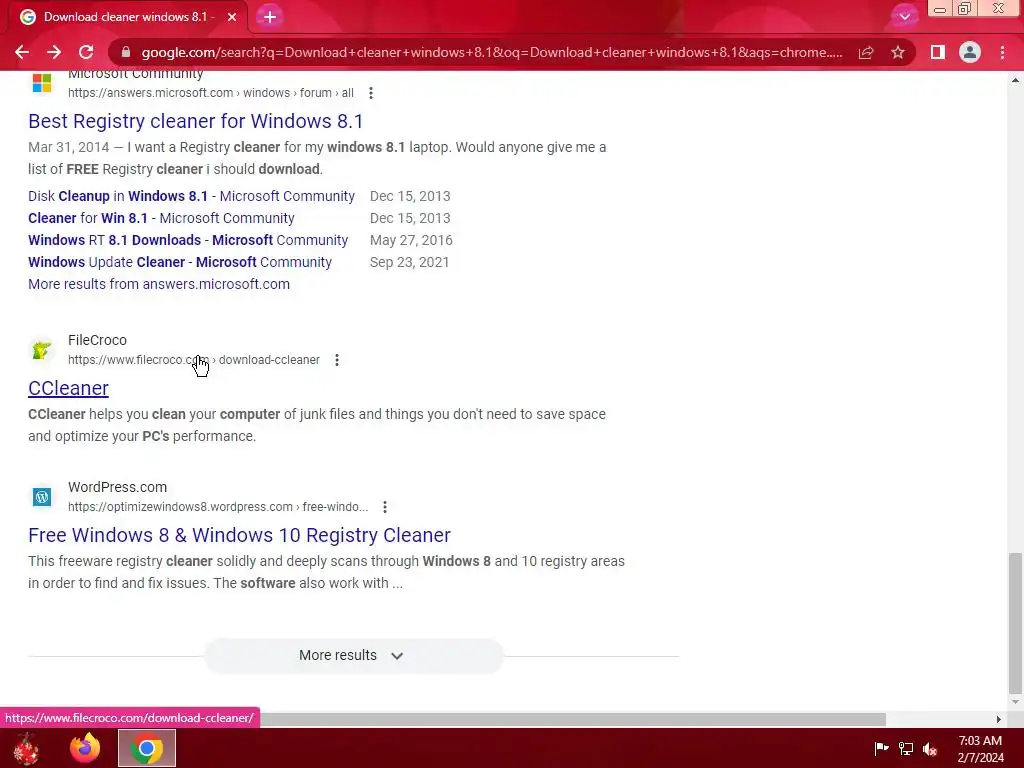1024x768 pixels.
Task: Click the Microsoft Community logo favicon
Action: [x=42, y=83]
